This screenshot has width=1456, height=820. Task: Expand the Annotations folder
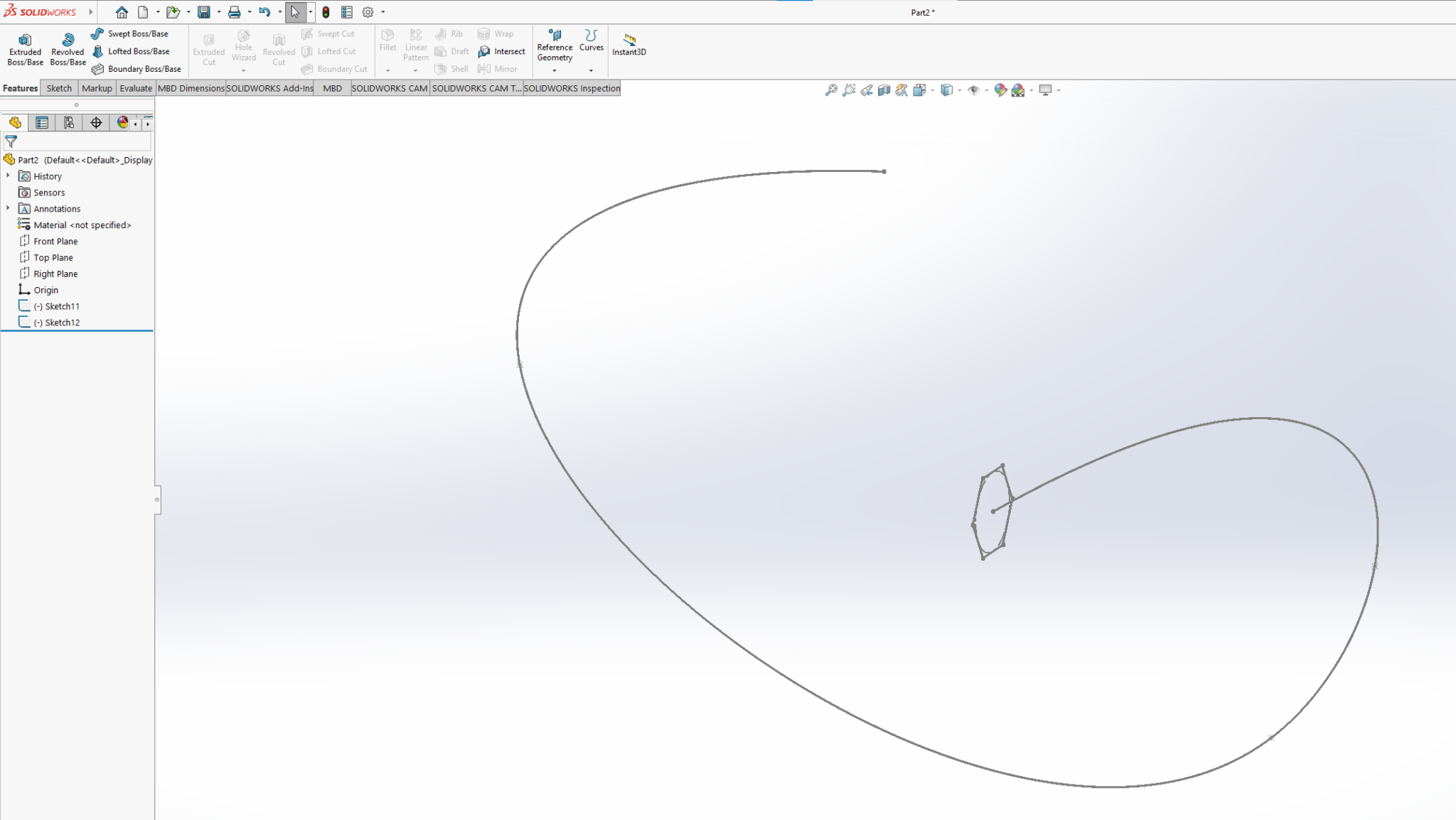click(x=8, y=208)
